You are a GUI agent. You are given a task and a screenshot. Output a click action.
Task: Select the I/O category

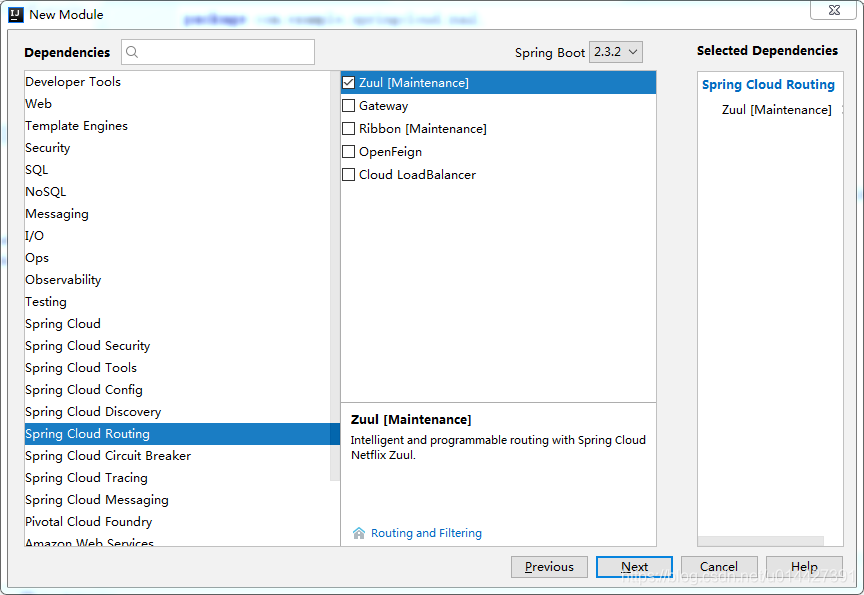177,236
